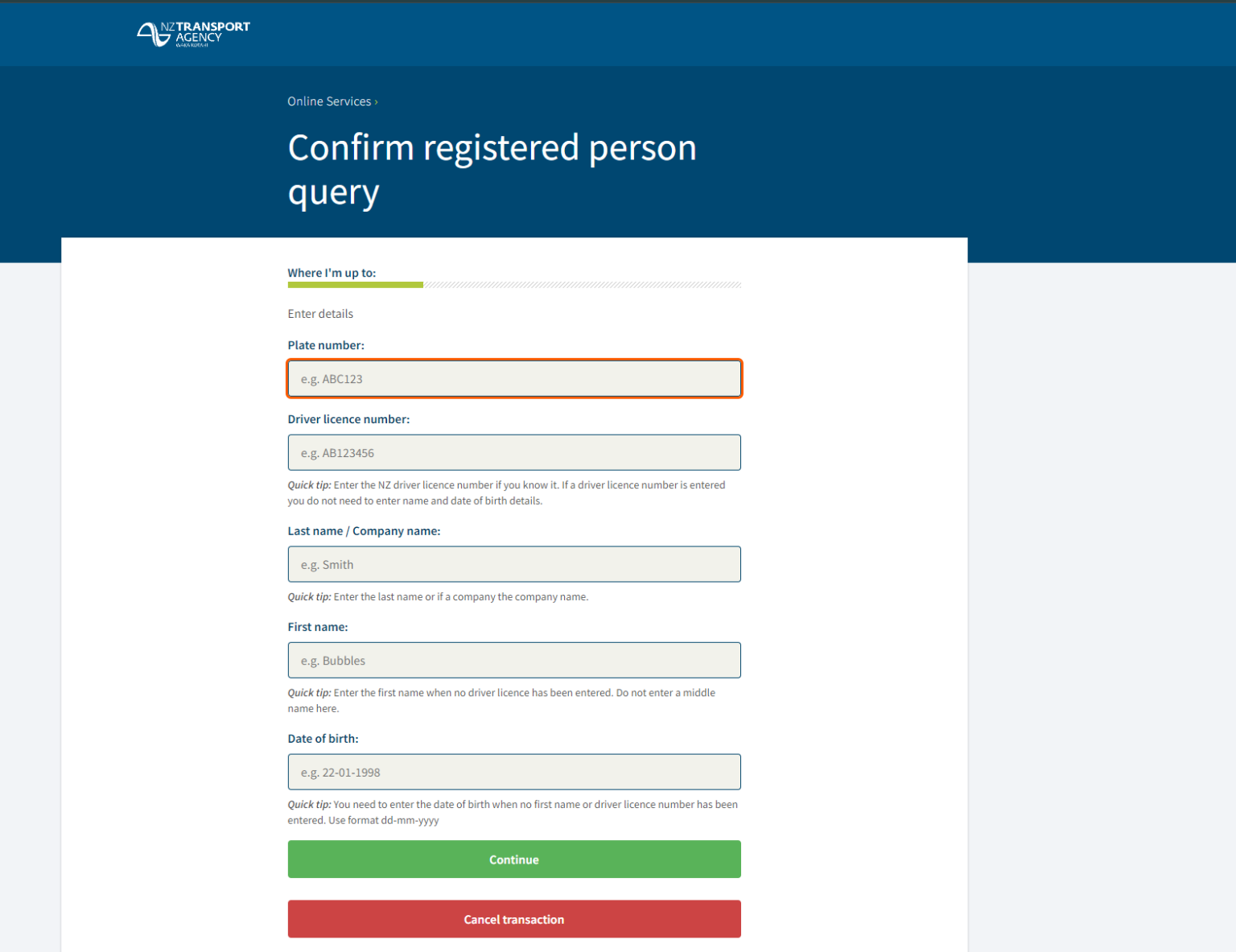1236x952 pixels.
Task: Click the "First name:" label
Action: pyautogui.click(x=318, y=627)
